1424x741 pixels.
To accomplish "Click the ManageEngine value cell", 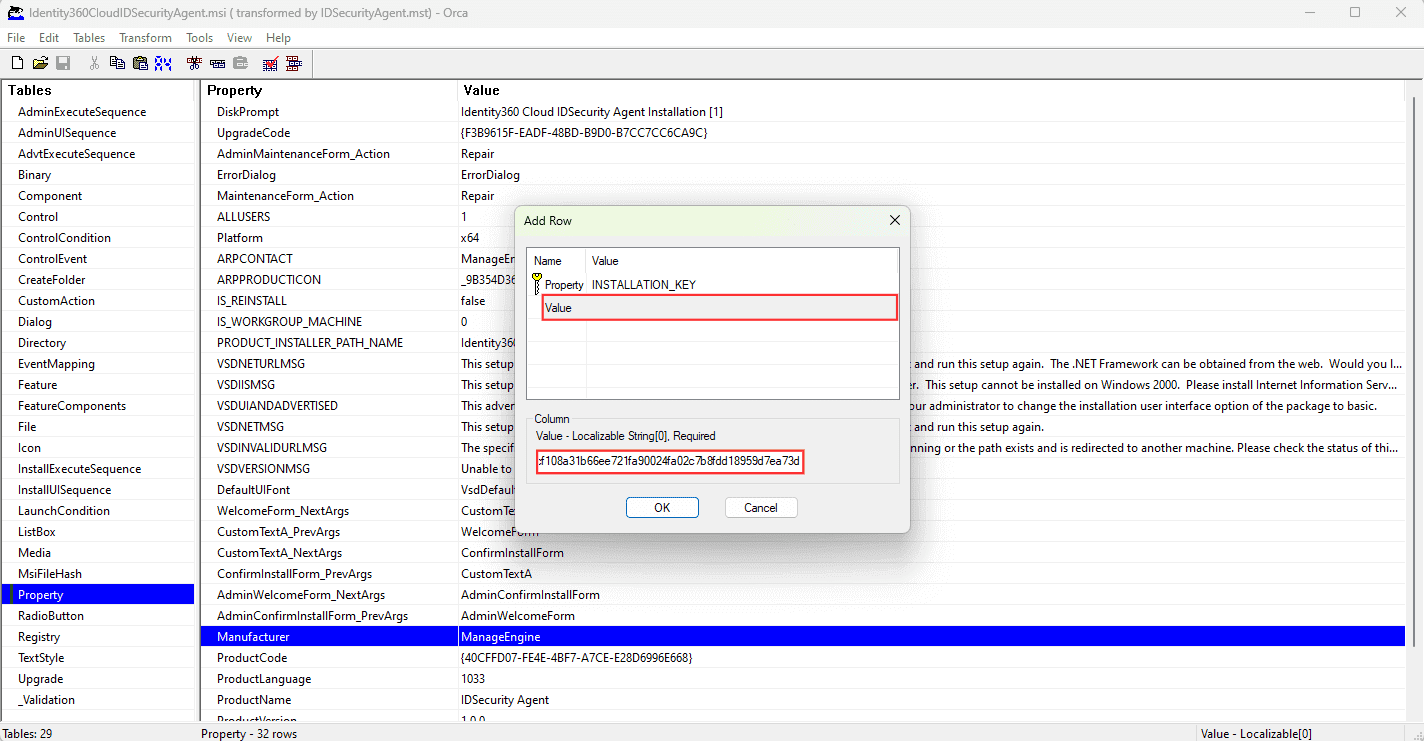I will click(x=931, y=637).
